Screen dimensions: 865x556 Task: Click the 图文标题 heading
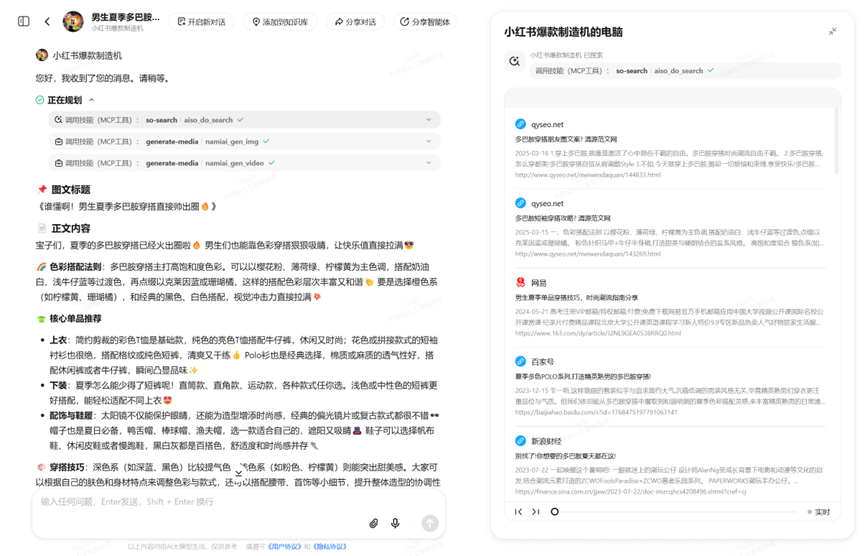click(x=71, y=190)
